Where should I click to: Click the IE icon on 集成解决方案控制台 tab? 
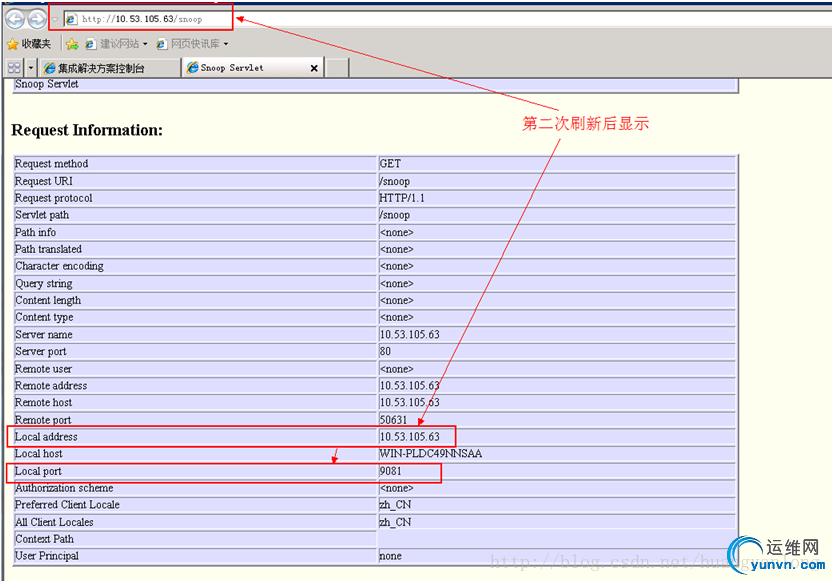tap(49, 68)
